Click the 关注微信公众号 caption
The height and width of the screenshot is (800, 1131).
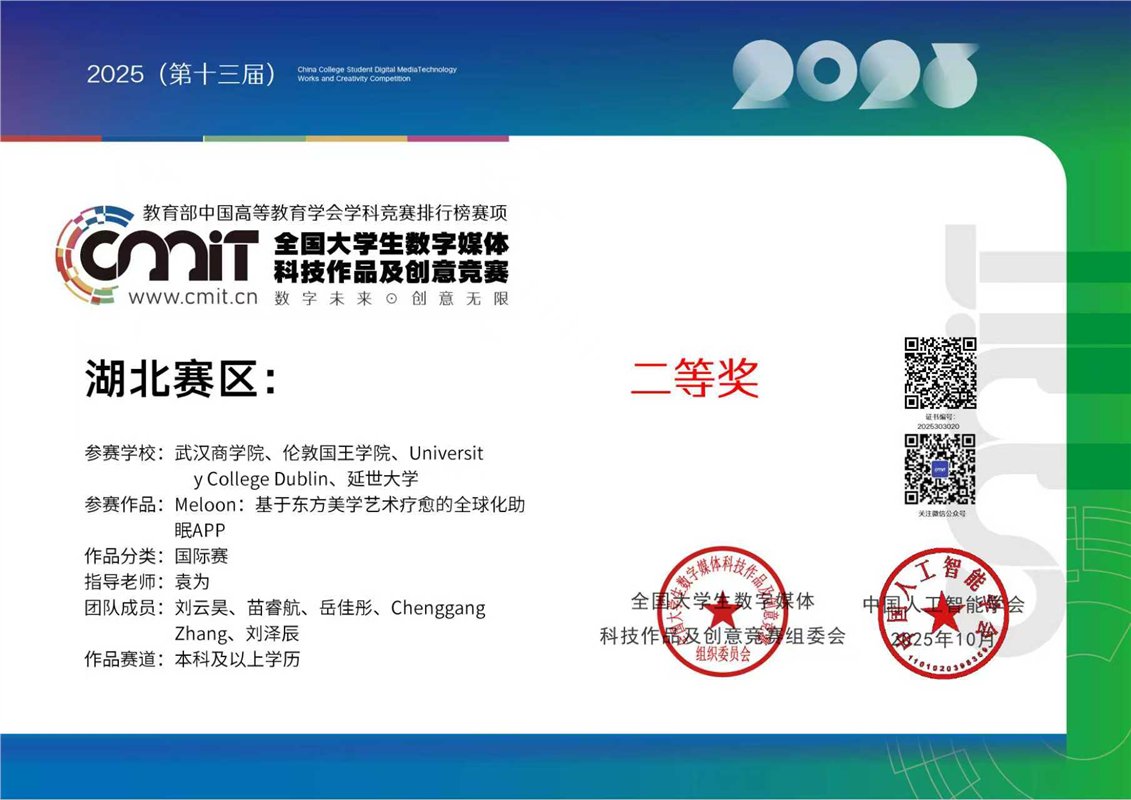click(941, 514)
